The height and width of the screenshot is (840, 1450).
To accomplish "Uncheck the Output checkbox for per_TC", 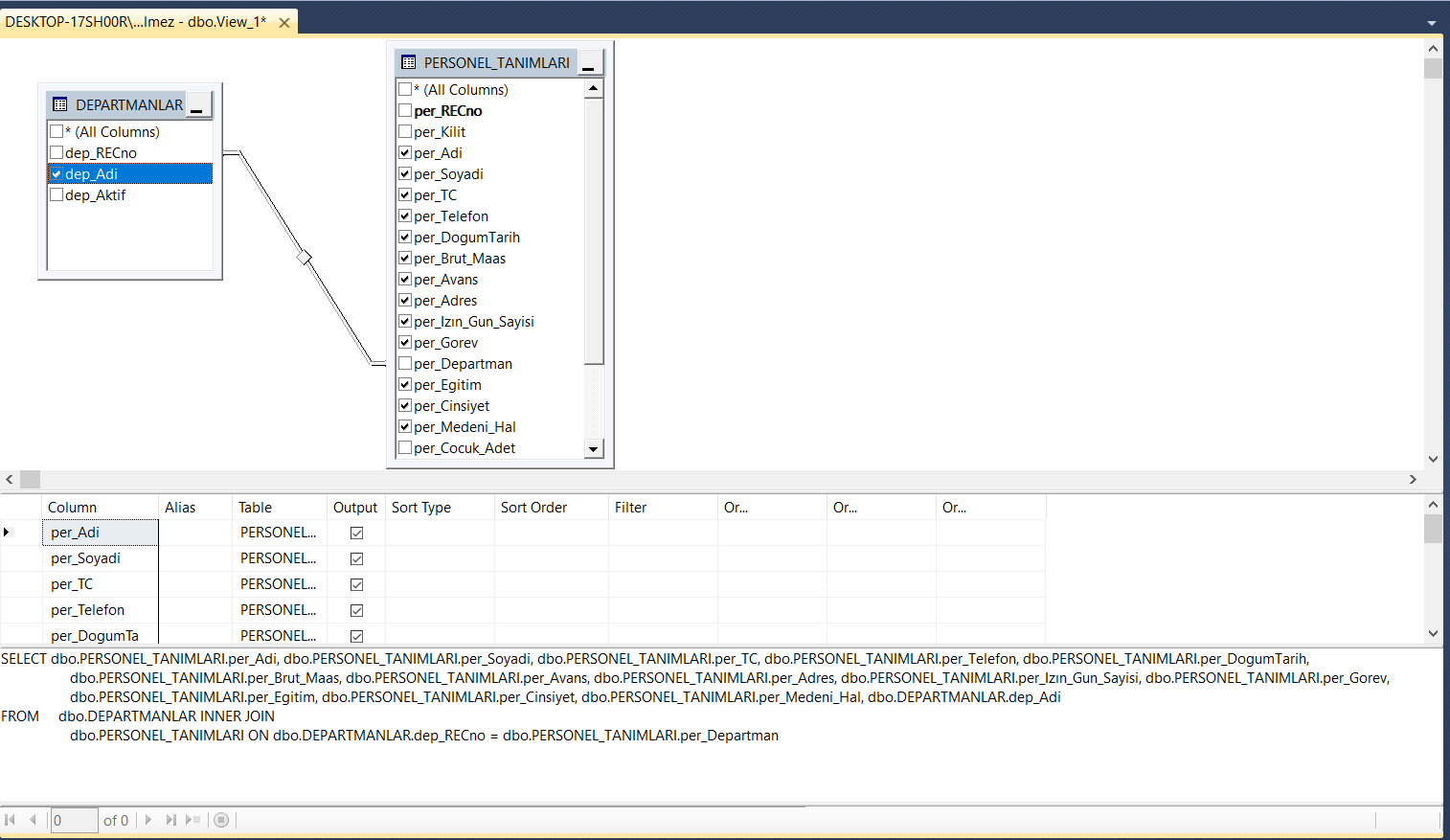I will pyautogui.click(x=356, y=583).
